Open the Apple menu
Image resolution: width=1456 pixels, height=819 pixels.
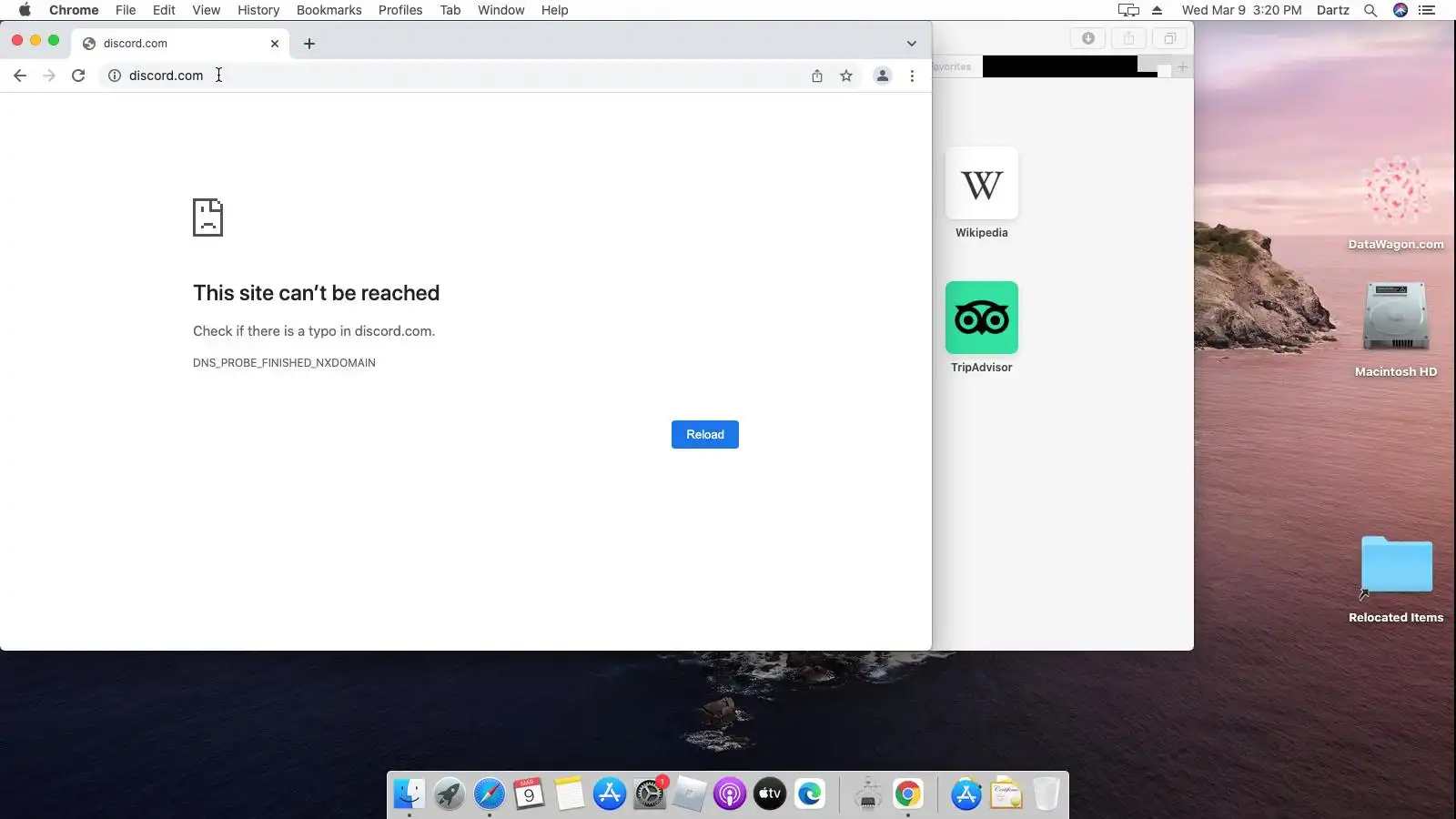pos(25,10)
